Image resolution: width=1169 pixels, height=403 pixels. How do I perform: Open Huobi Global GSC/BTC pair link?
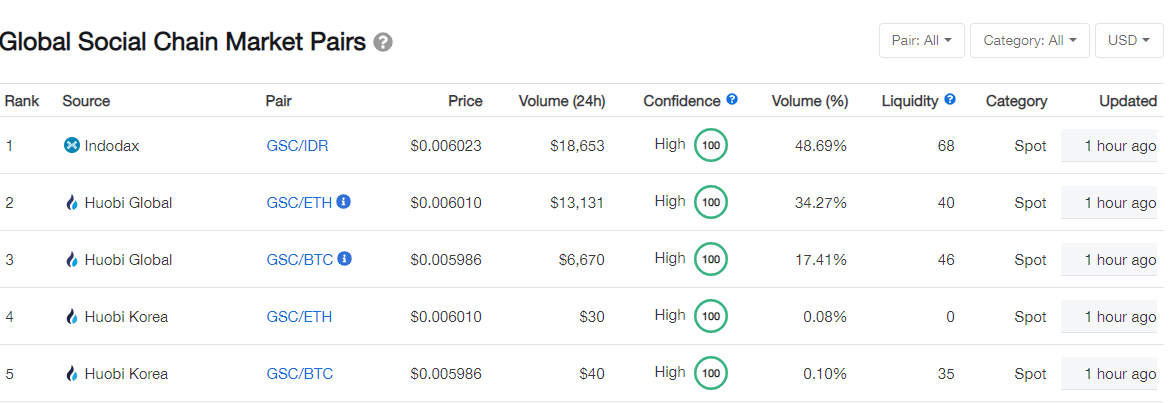click(x=300, y=260)
